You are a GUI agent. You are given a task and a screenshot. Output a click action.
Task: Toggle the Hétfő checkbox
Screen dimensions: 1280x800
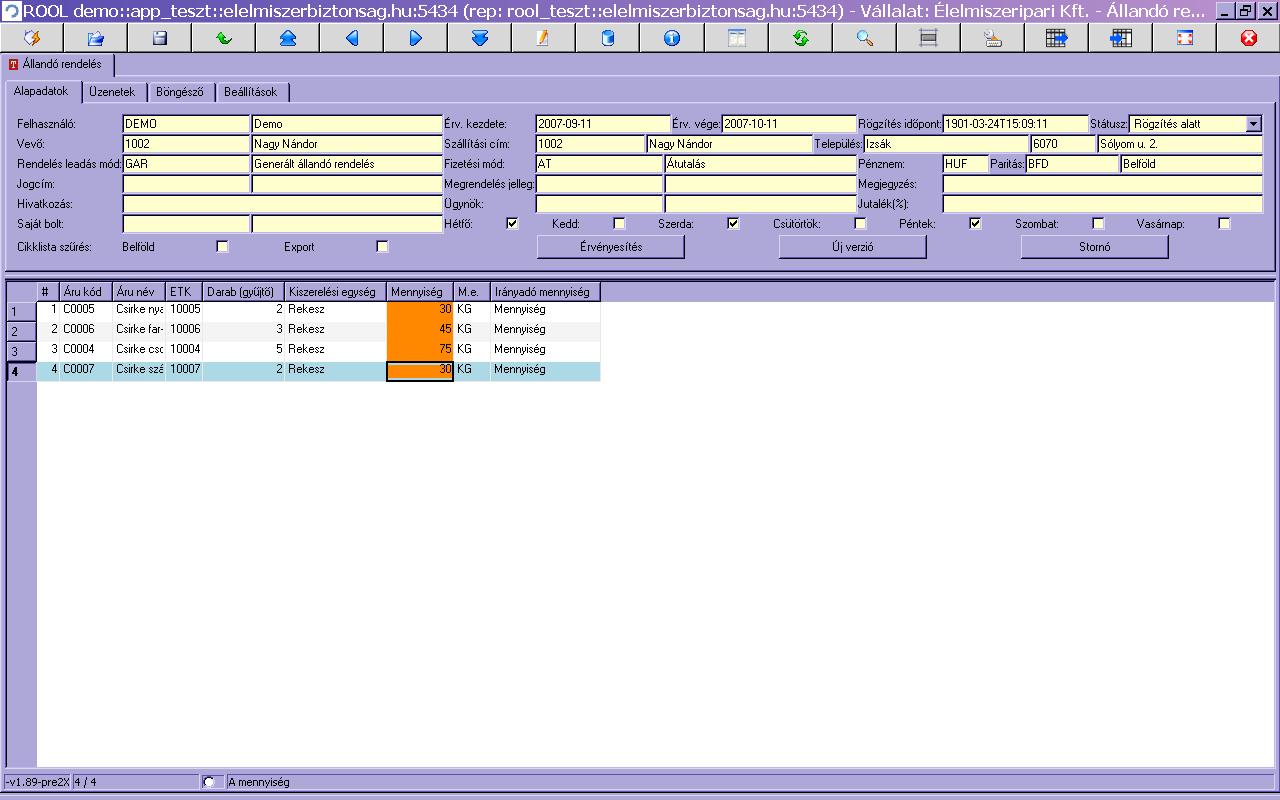513,224
